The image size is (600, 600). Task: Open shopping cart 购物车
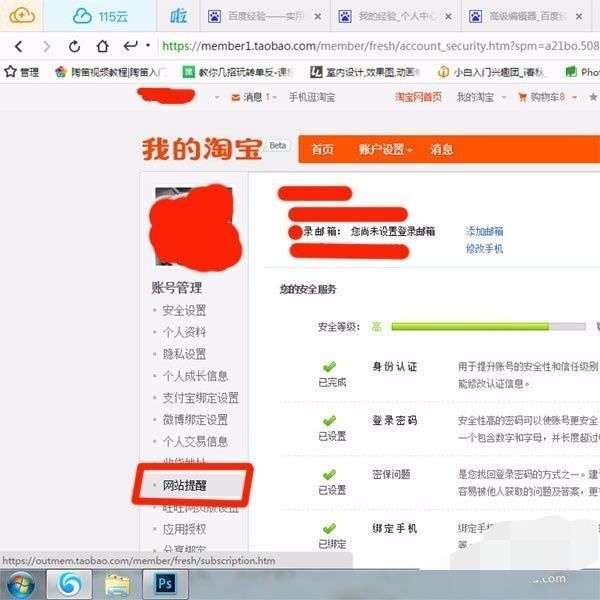541,97
